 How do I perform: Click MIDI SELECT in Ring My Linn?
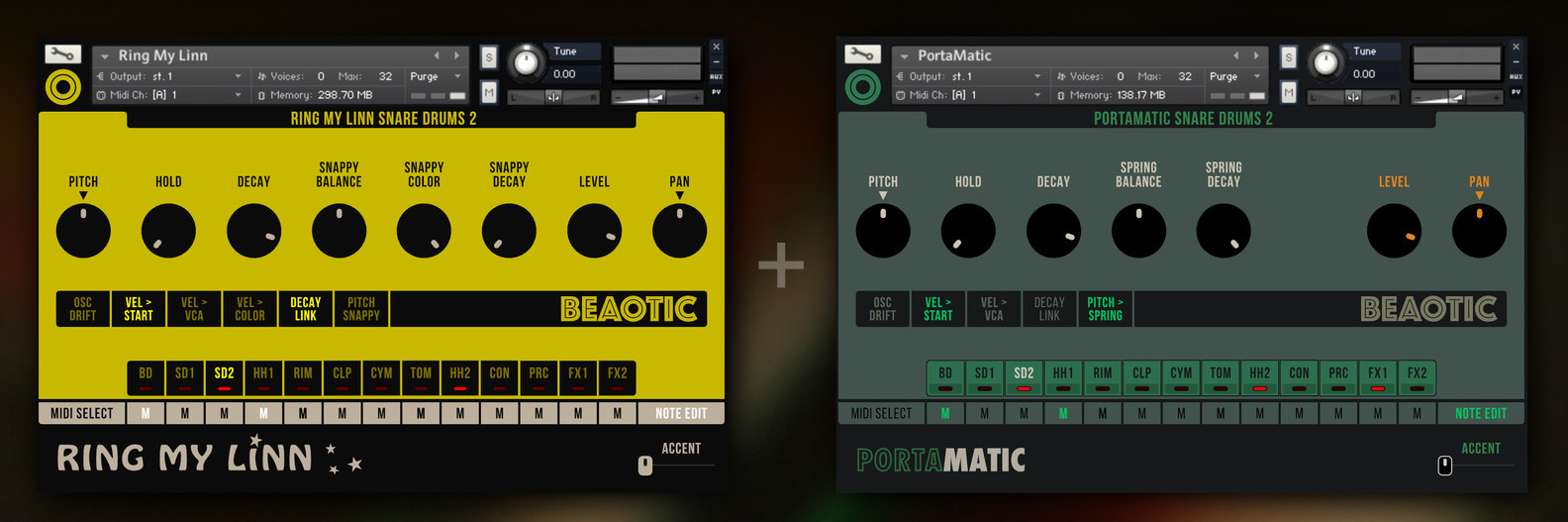[x=82, y=413]
